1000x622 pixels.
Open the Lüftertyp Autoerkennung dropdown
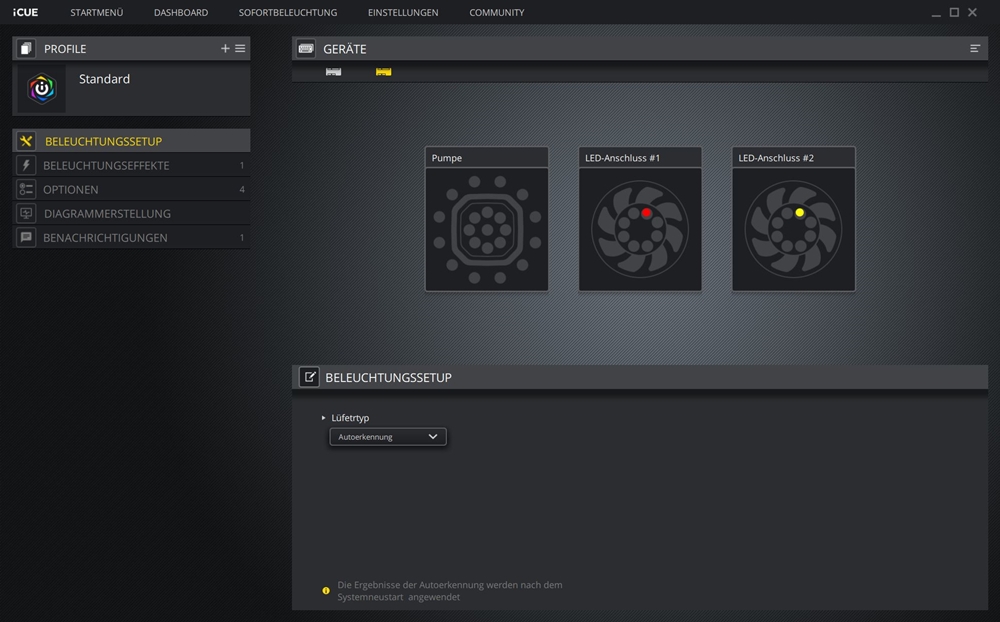coord(388,437)
